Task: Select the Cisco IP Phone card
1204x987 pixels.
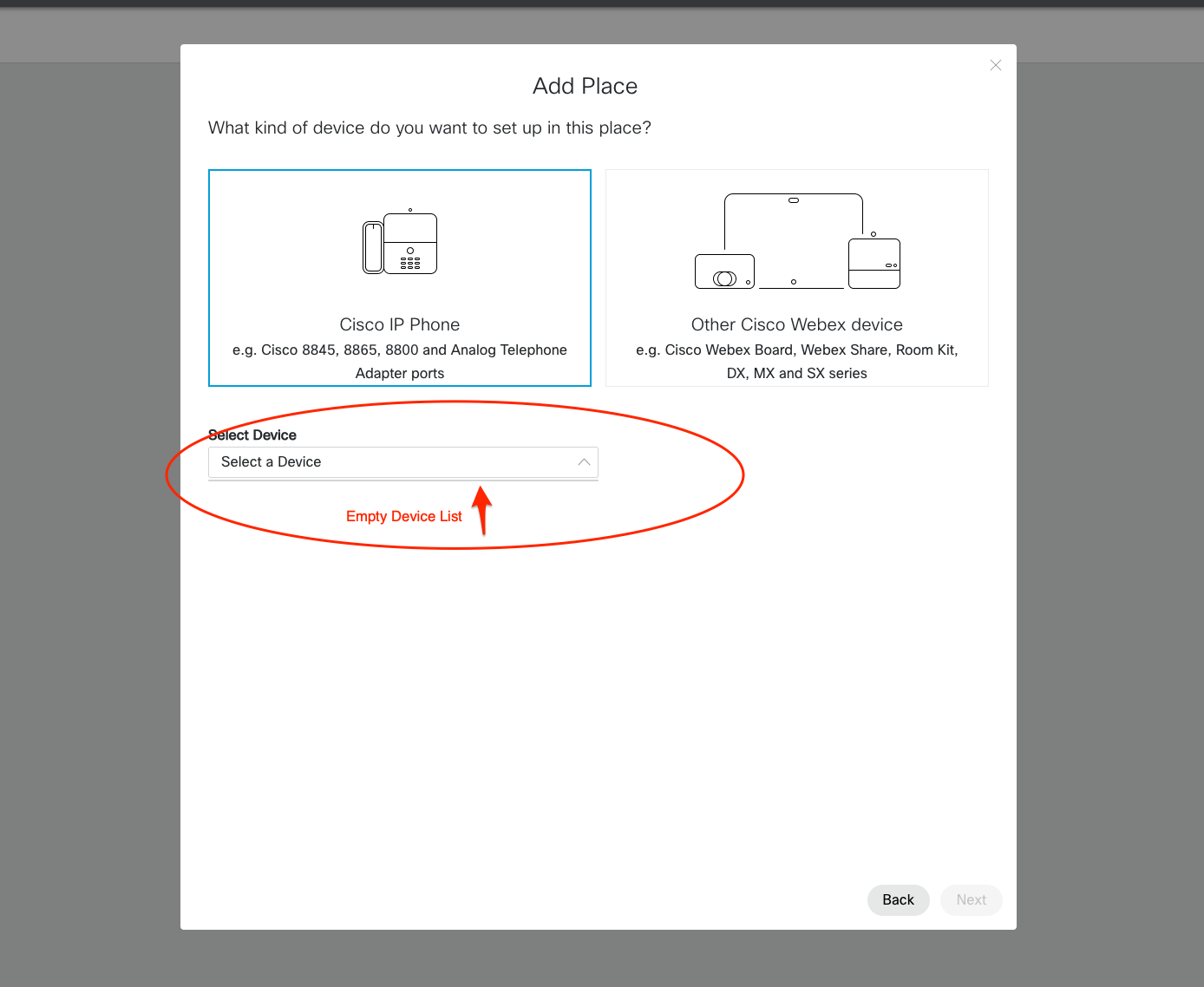Action: [x=400, y=278]
